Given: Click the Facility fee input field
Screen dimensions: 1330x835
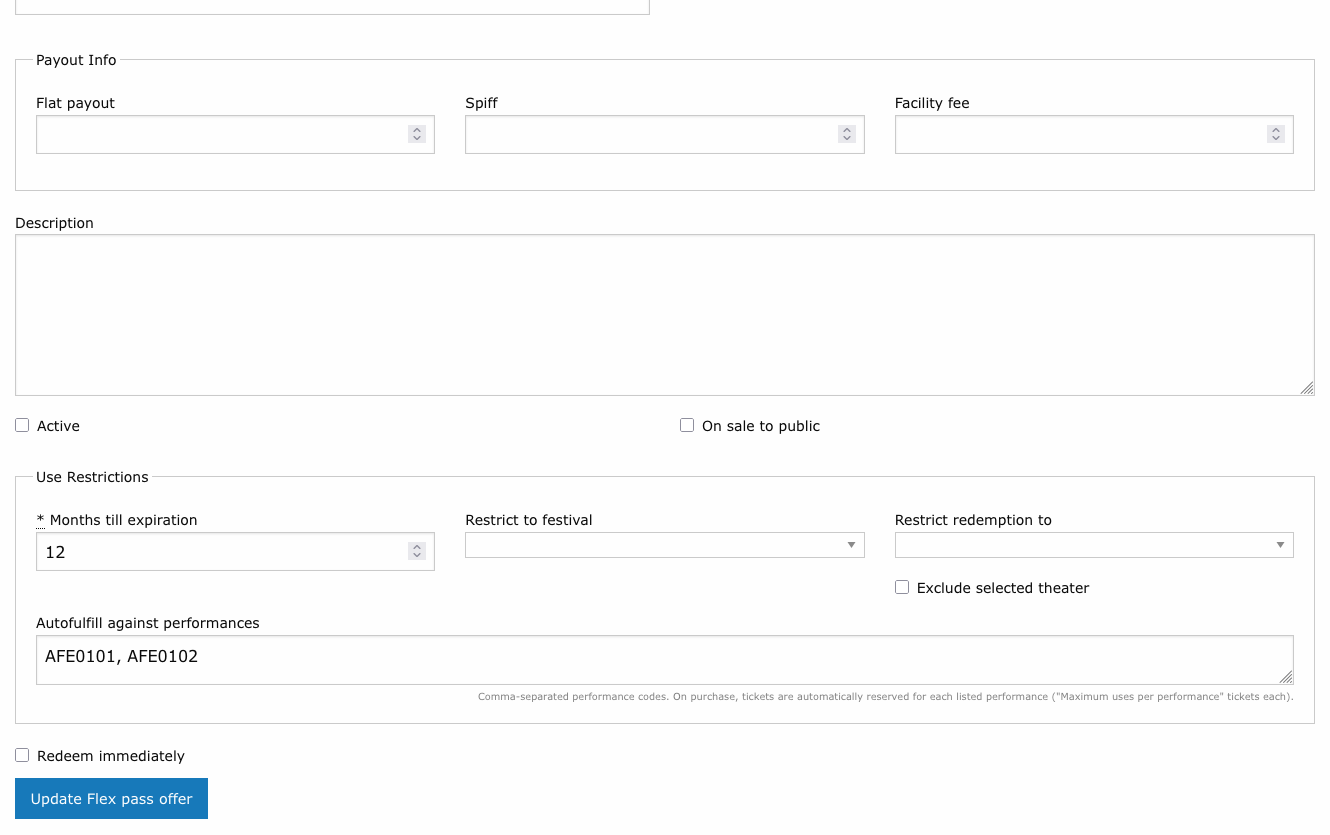Looking at the screenshot, I should [x=1094, y=134].
